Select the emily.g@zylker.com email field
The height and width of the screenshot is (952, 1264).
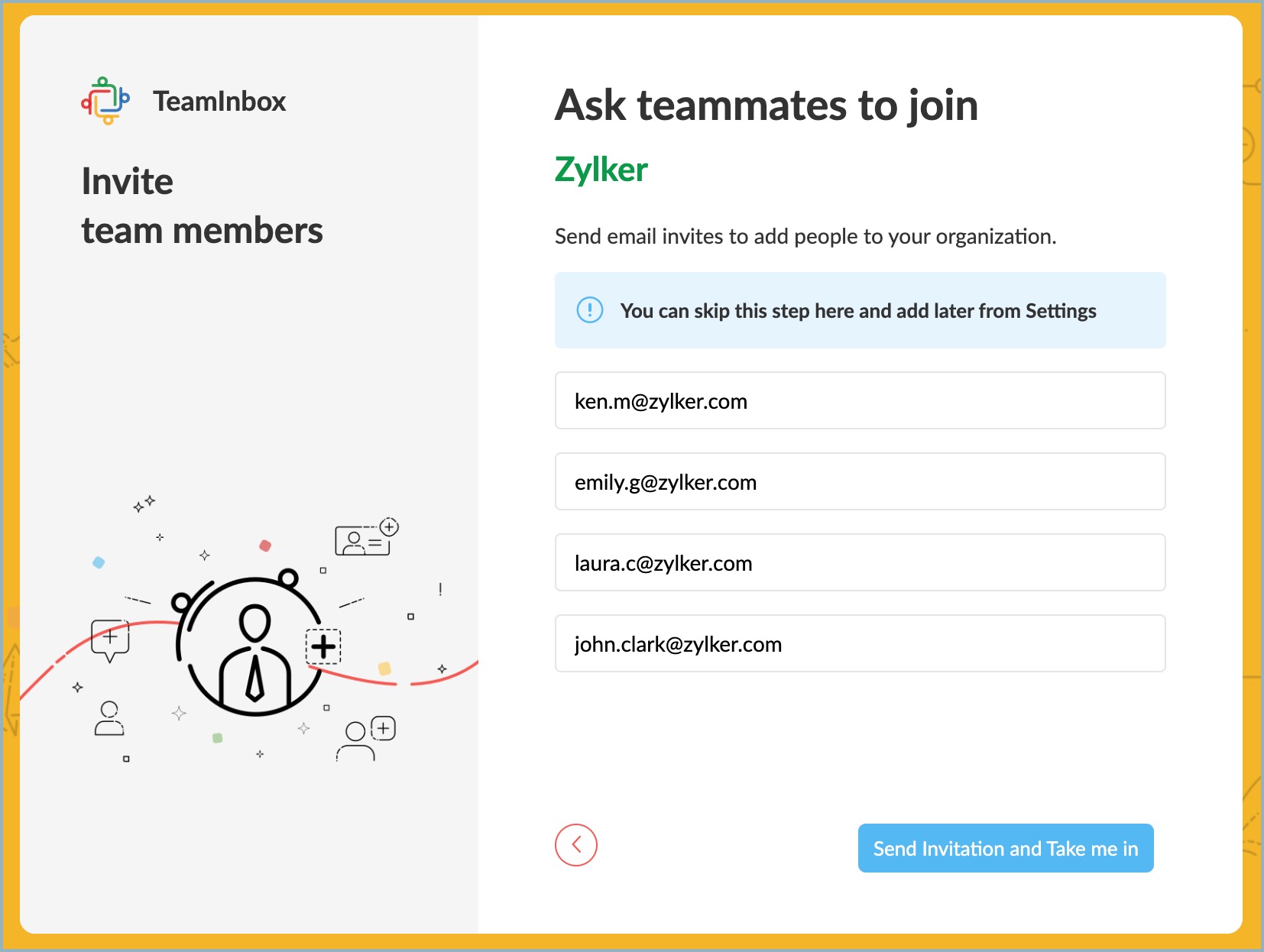coord(860,482)
